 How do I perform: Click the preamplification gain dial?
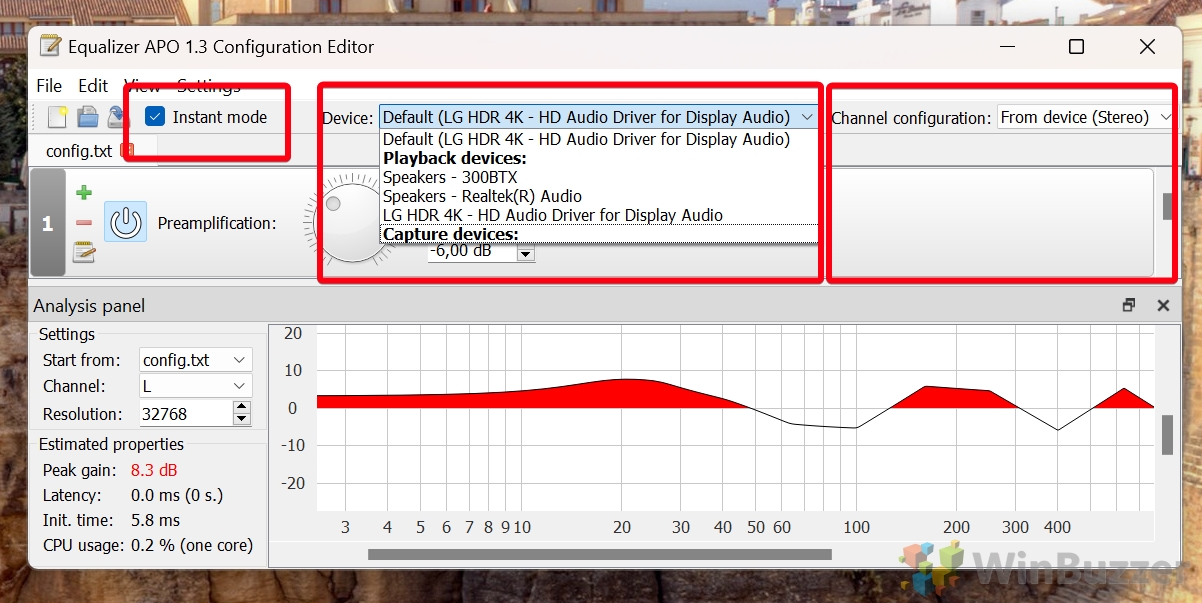click(x=350, y=225)
